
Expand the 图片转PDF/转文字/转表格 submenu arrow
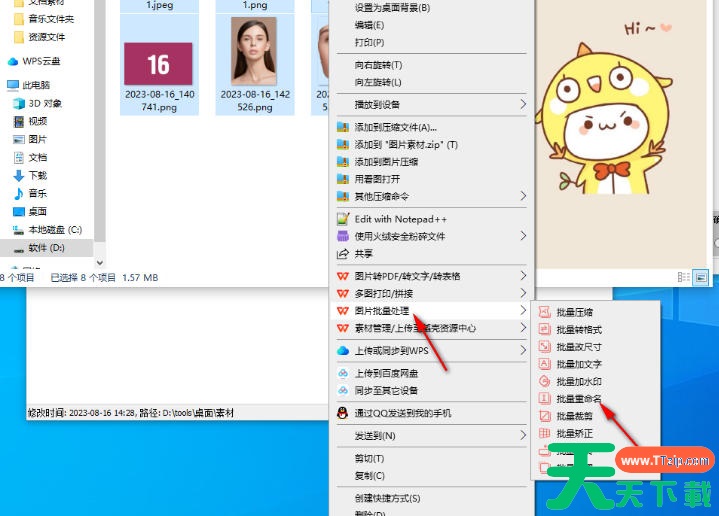pos(522,276)
